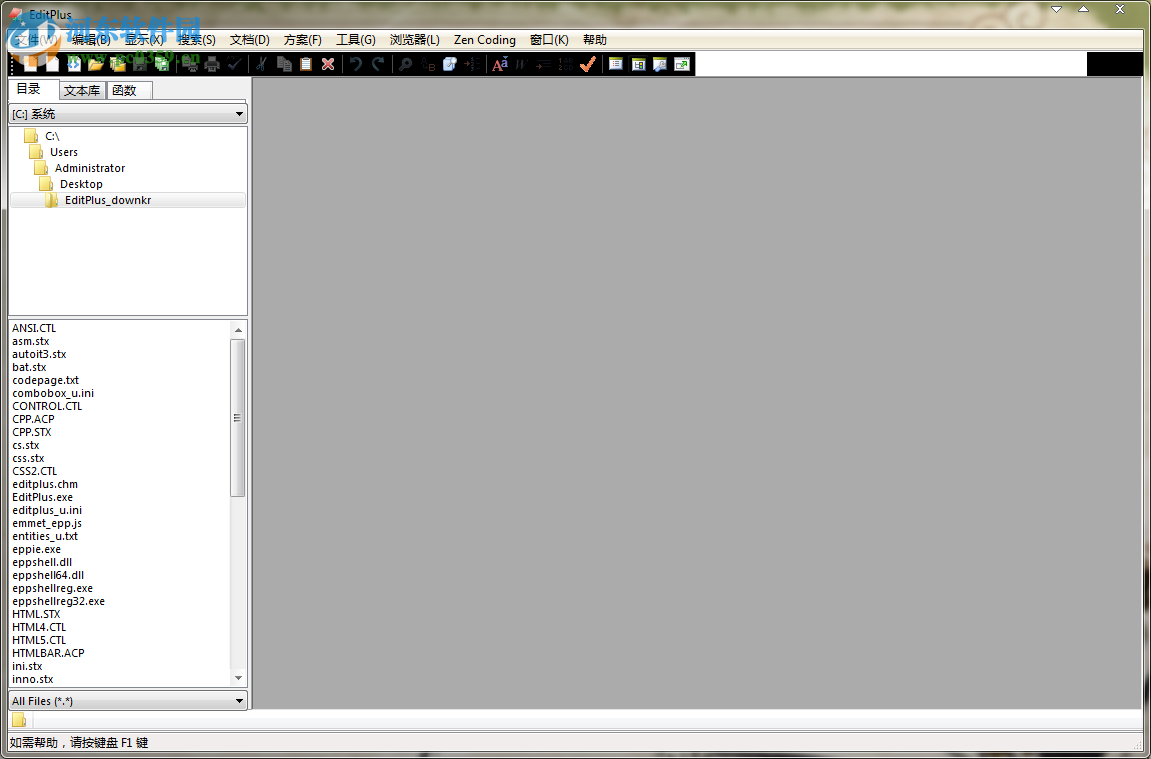Select ANSI.CTL in file list
The image size is (1151, 759).
[34, 328]
